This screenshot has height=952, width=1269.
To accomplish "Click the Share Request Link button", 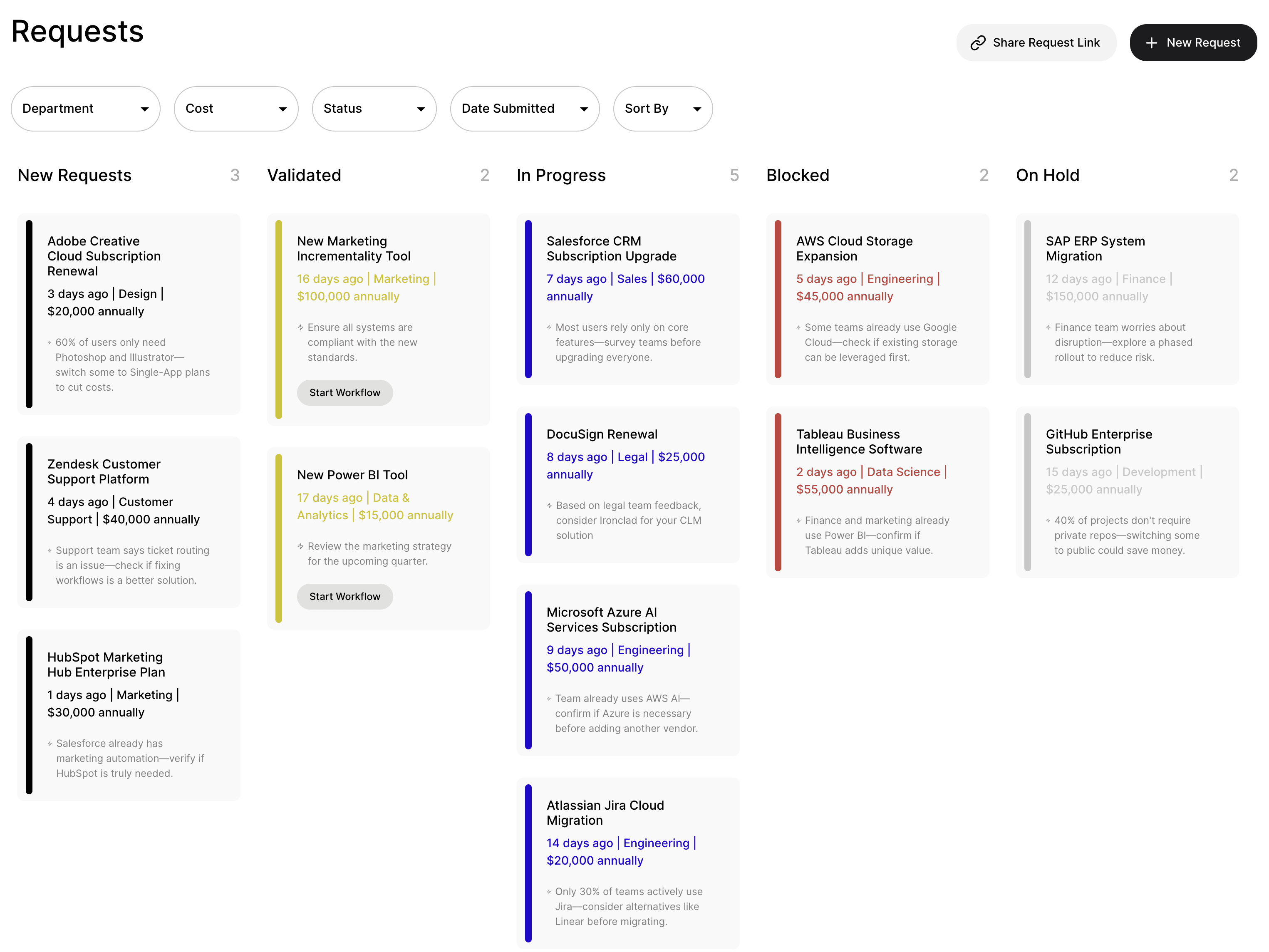I will pos(1036,43).
